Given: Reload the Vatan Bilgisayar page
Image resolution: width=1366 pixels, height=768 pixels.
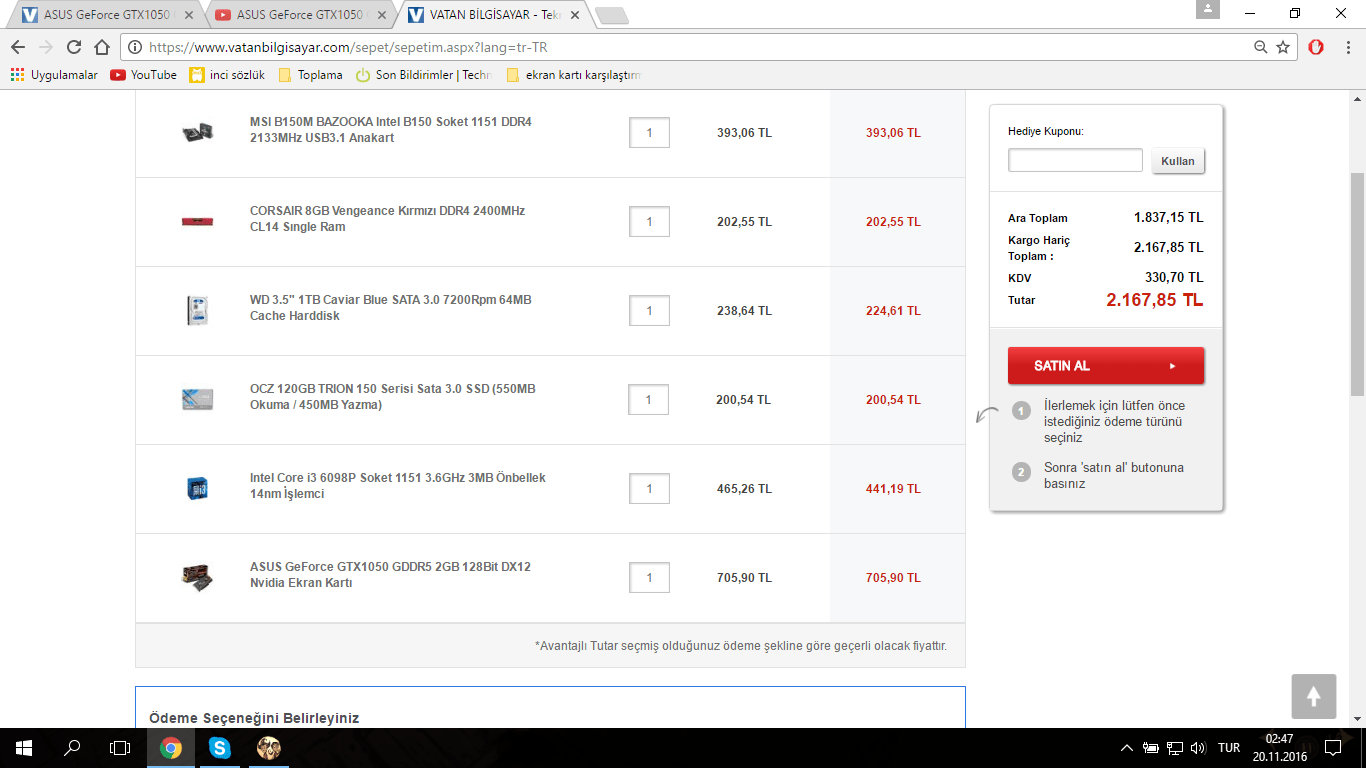Looking at the screenshot, I should click(x=74, y=47).
